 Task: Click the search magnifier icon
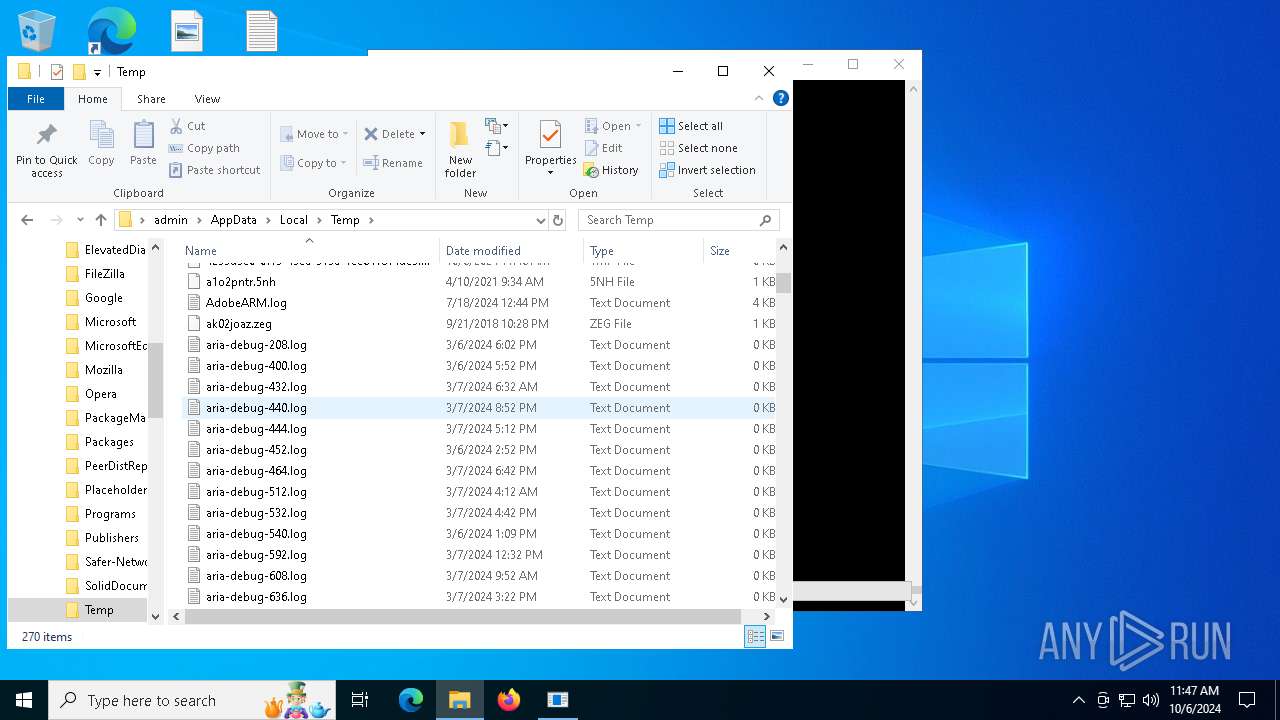pyautogui.click(x=765, y=220)
